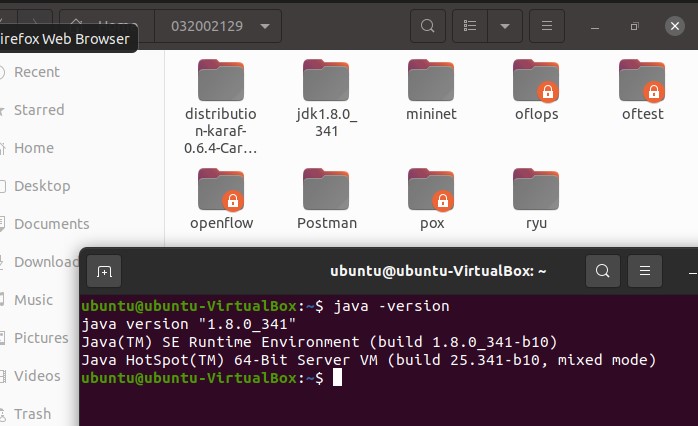Screen dimensions: 698x426
Task: Click the file manager search icon
Action: tap(427, 26)
